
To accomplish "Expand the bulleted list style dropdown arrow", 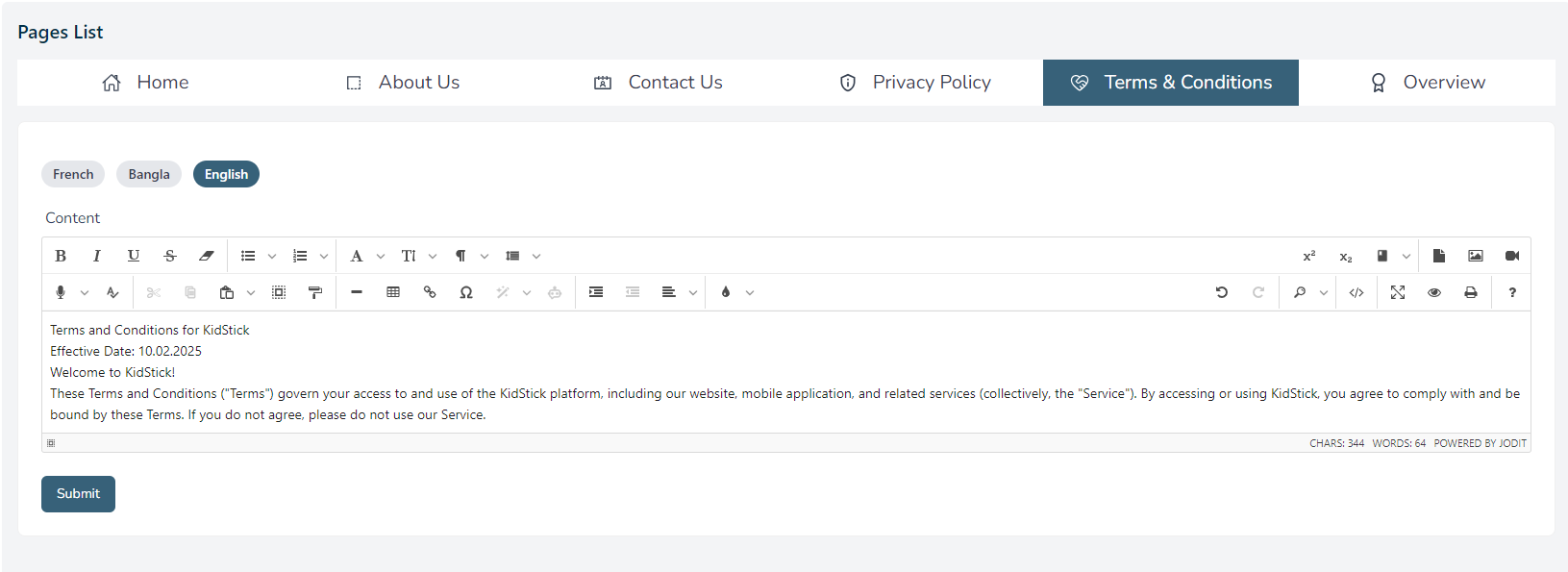I will pos(272,256).
